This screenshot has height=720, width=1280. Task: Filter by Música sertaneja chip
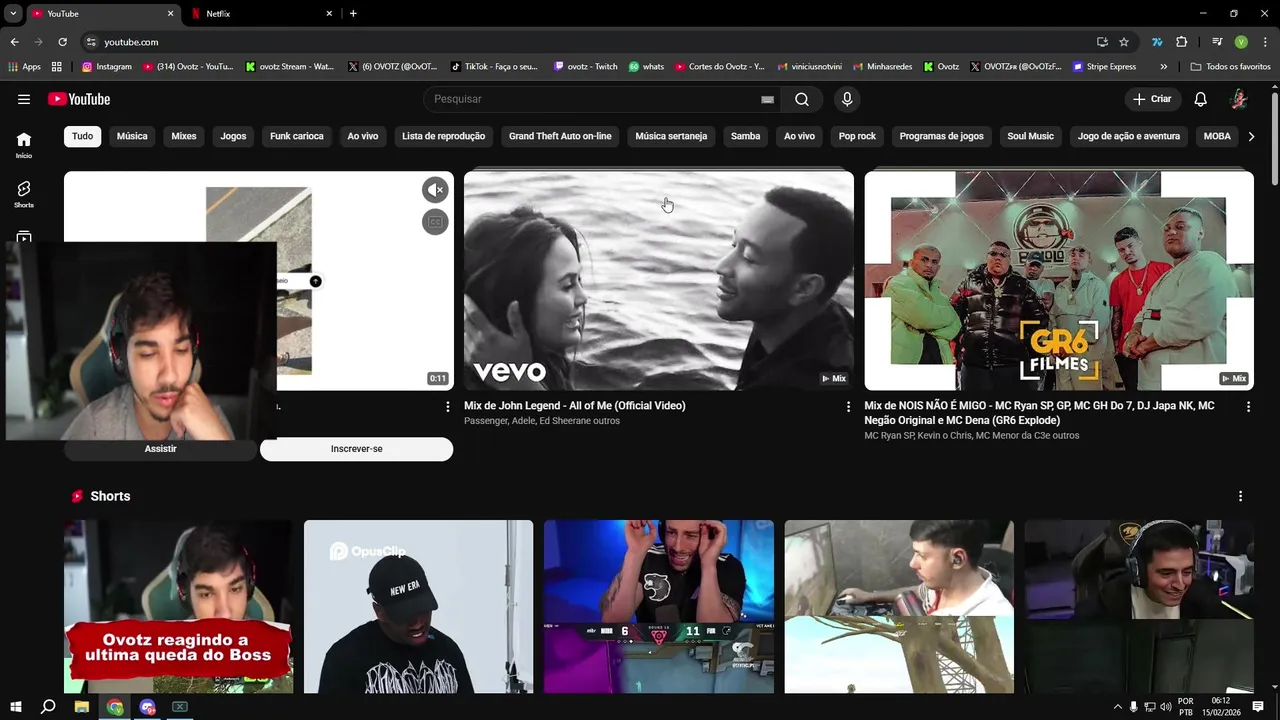click(671, 136)
